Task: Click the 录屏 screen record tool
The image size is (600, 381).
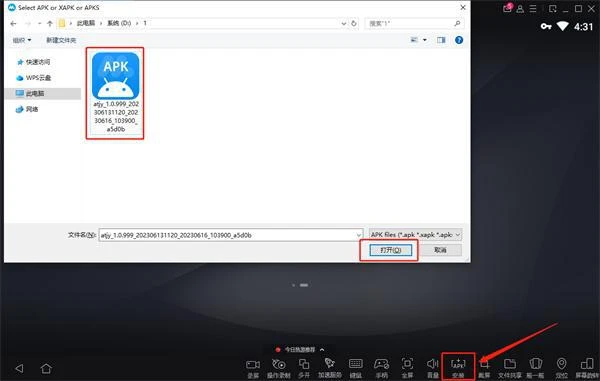Action: click(253, 368)
